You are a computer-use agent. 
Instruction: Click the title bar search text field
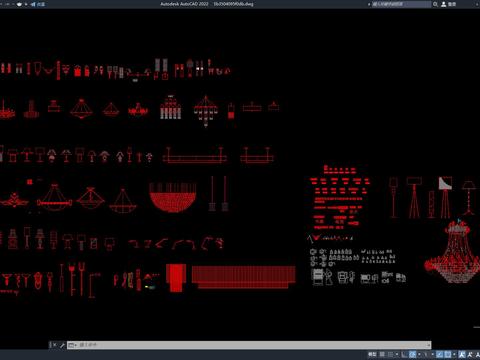(401, 4)
